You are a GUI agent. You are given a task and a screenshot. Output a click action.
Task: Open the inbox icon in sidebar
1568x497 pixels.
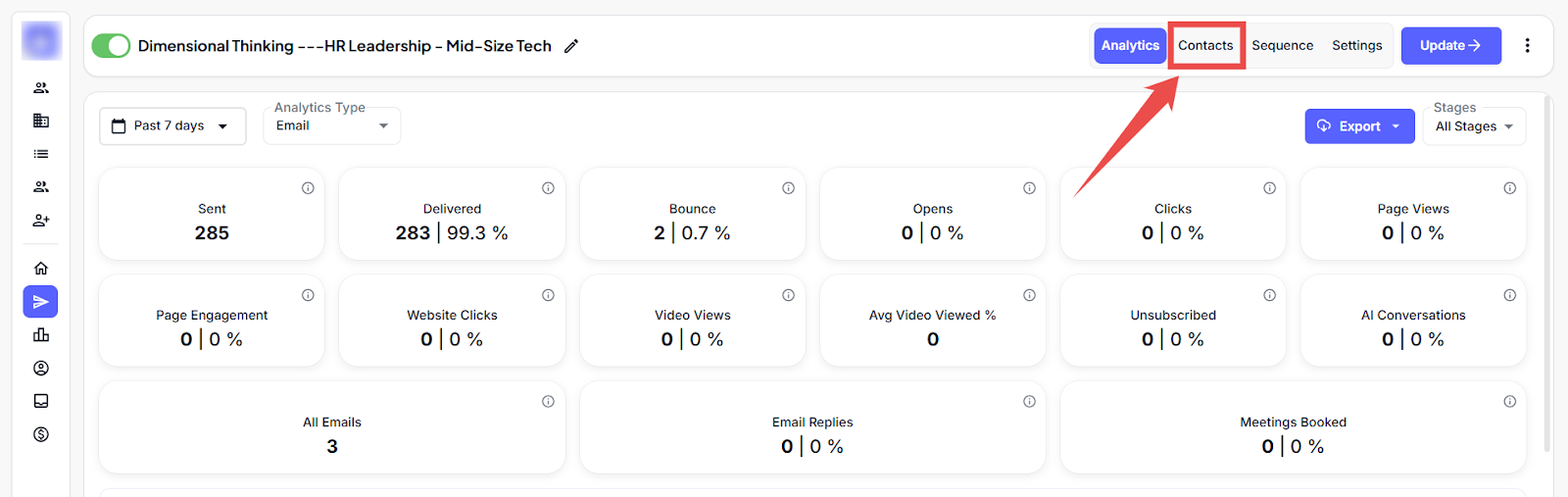tap(41, 401)
